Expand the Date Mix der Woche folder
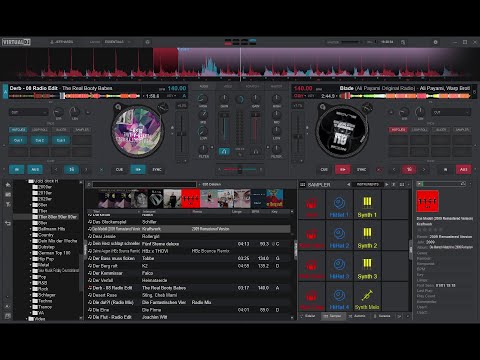 click(31, 241)
